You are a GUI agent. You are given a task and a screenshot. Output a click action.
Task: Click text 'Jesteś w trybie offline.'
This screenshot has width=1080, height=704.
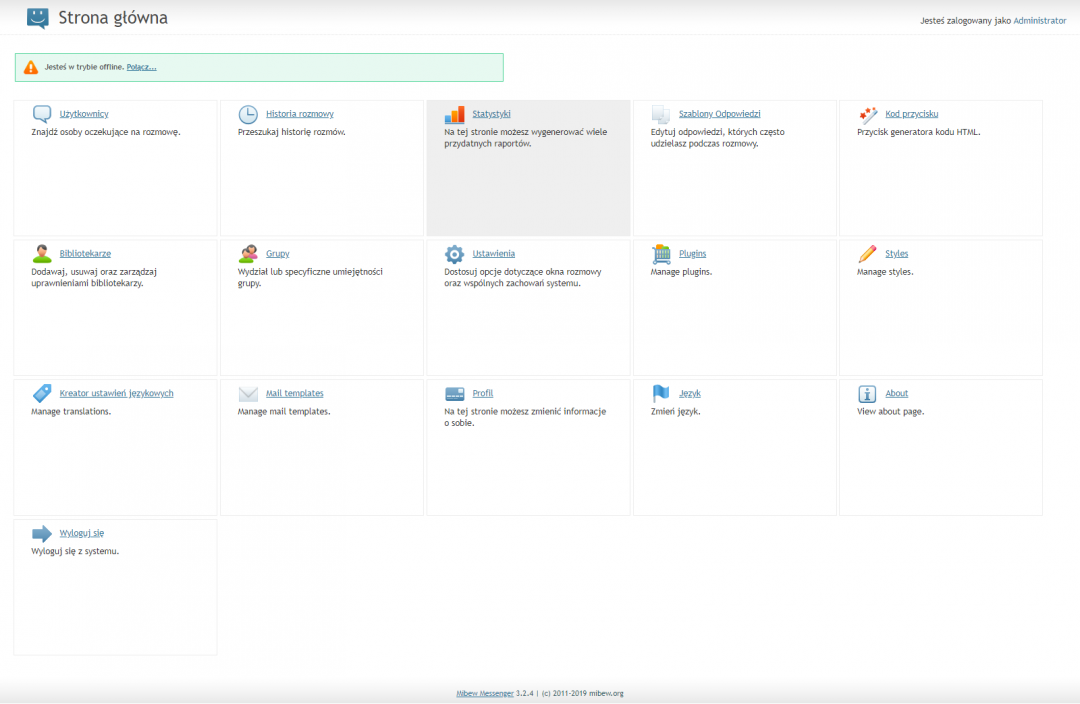(84, 67)
